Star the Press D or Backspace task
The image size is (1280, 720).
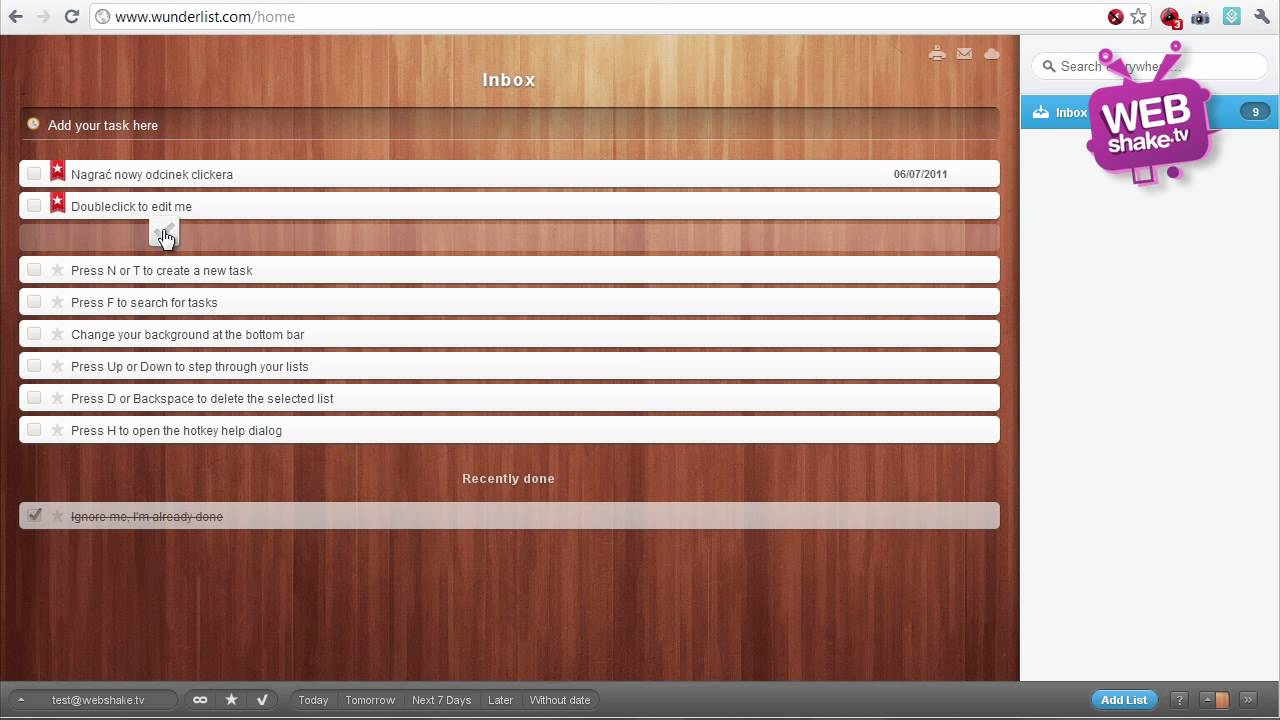point(57,398)
